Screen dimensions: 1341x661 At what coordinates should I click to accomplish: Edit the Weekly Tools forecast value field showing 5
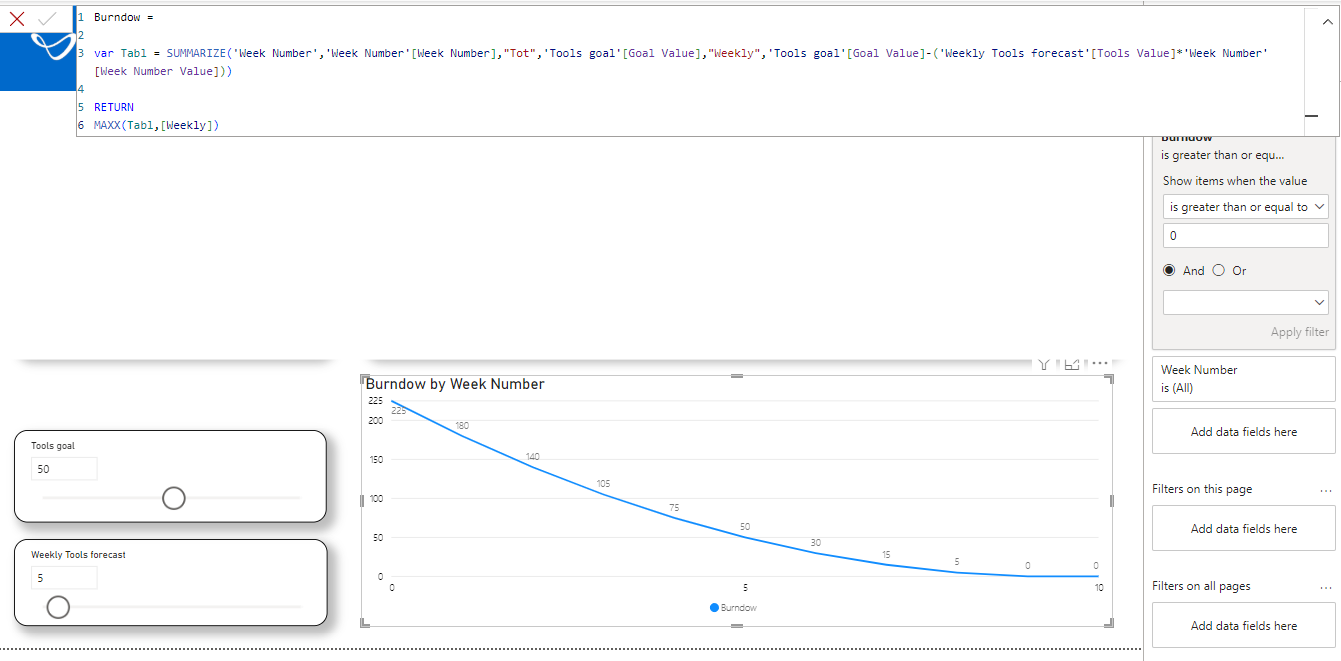[x=64, y=578]
